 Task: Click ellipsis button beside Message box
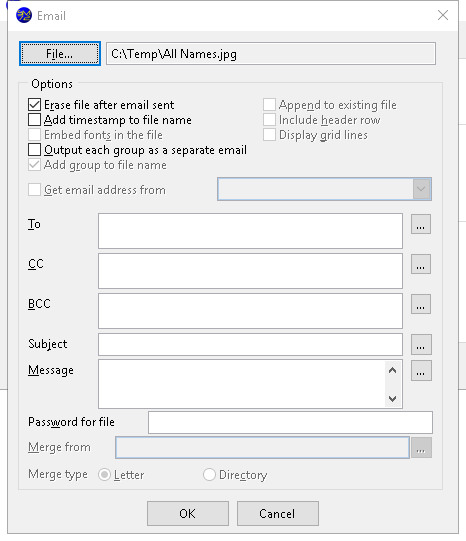421,371
